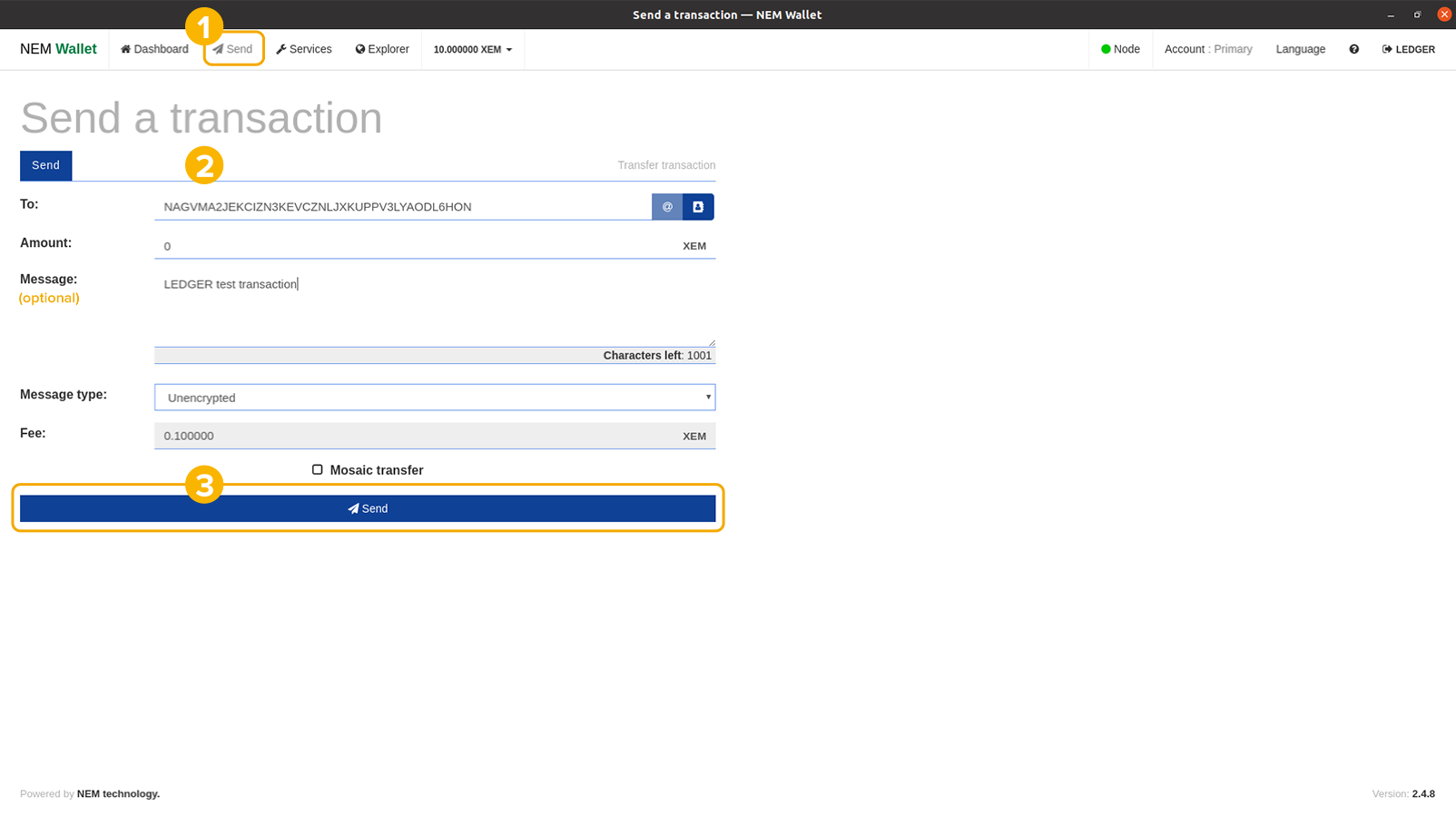Click the Services wrench icon
The image size is (1456, 817).
pyautogui.click(x=281, y=49)
